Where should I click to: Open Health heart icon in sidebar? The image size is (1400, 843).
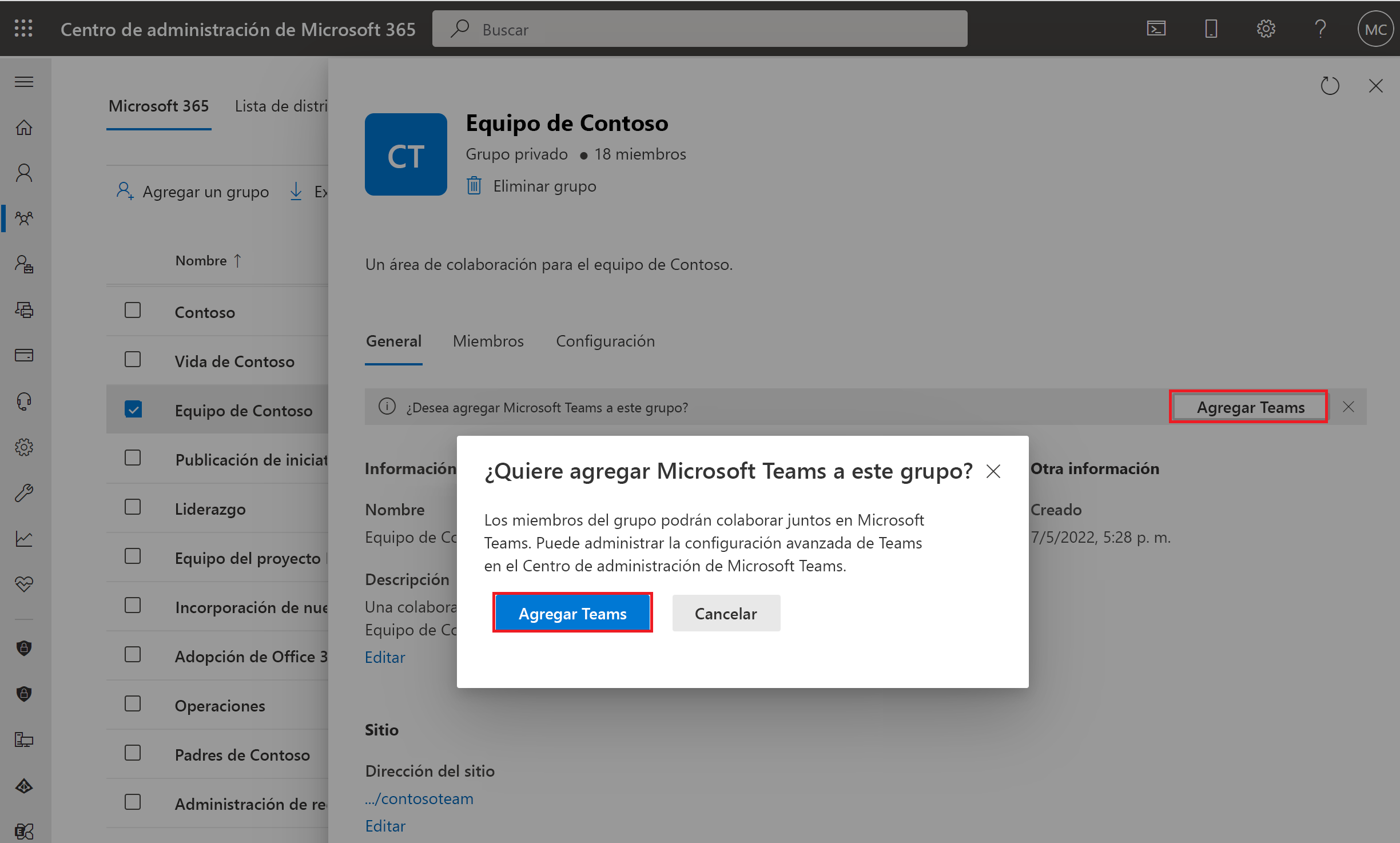[x=24, y=584]
